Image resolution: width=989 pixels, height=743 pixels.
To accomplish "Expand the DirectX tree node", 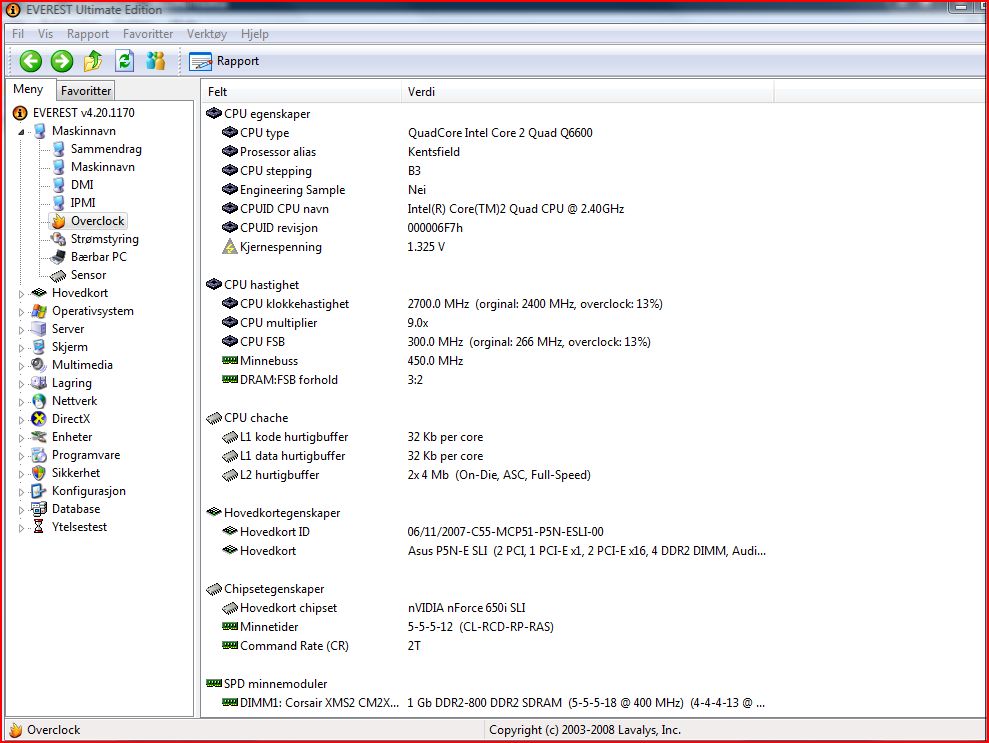I will pos(21,419).
